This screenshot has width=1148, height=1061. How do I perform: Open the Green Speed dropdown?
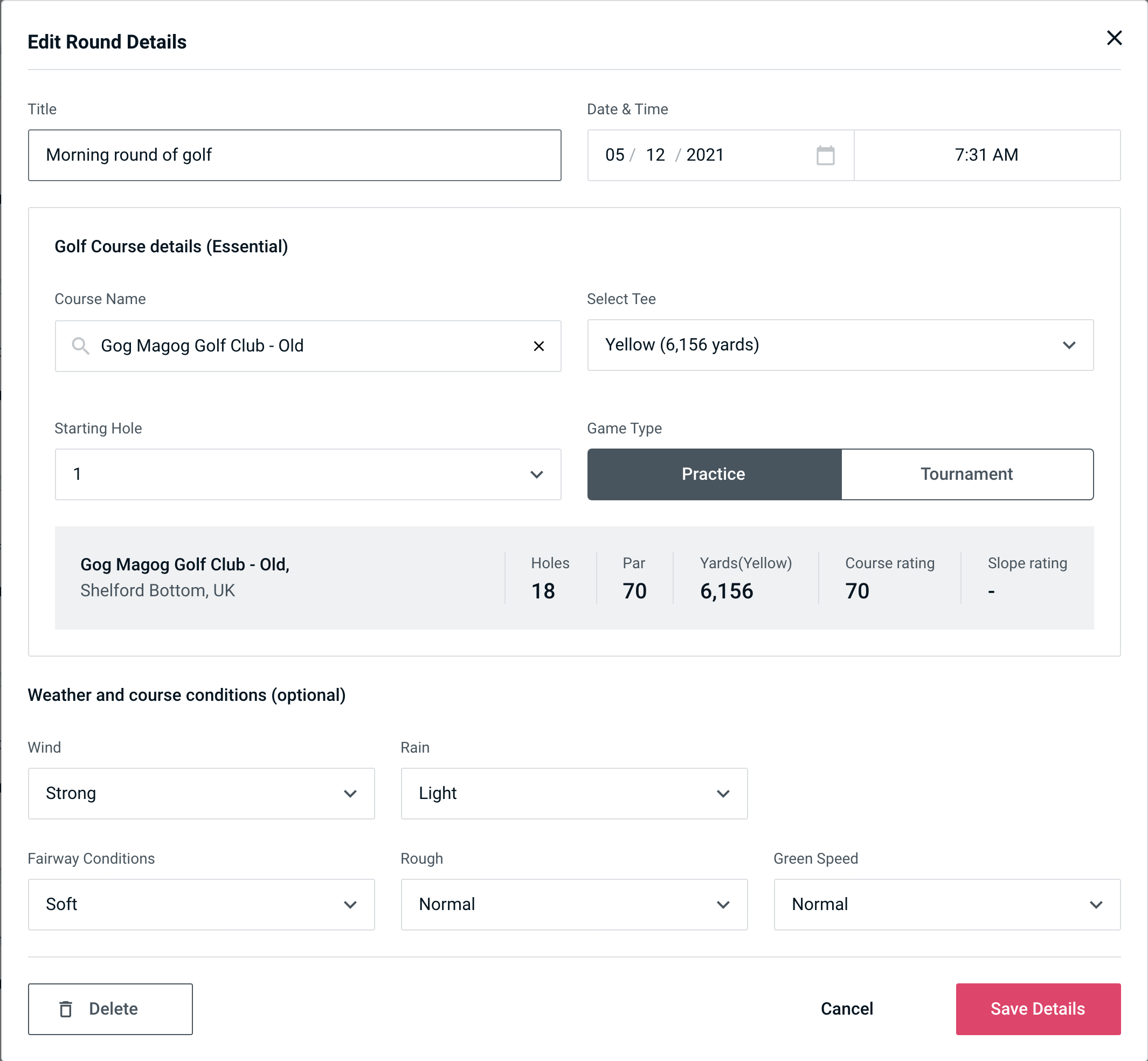[947, 904]
